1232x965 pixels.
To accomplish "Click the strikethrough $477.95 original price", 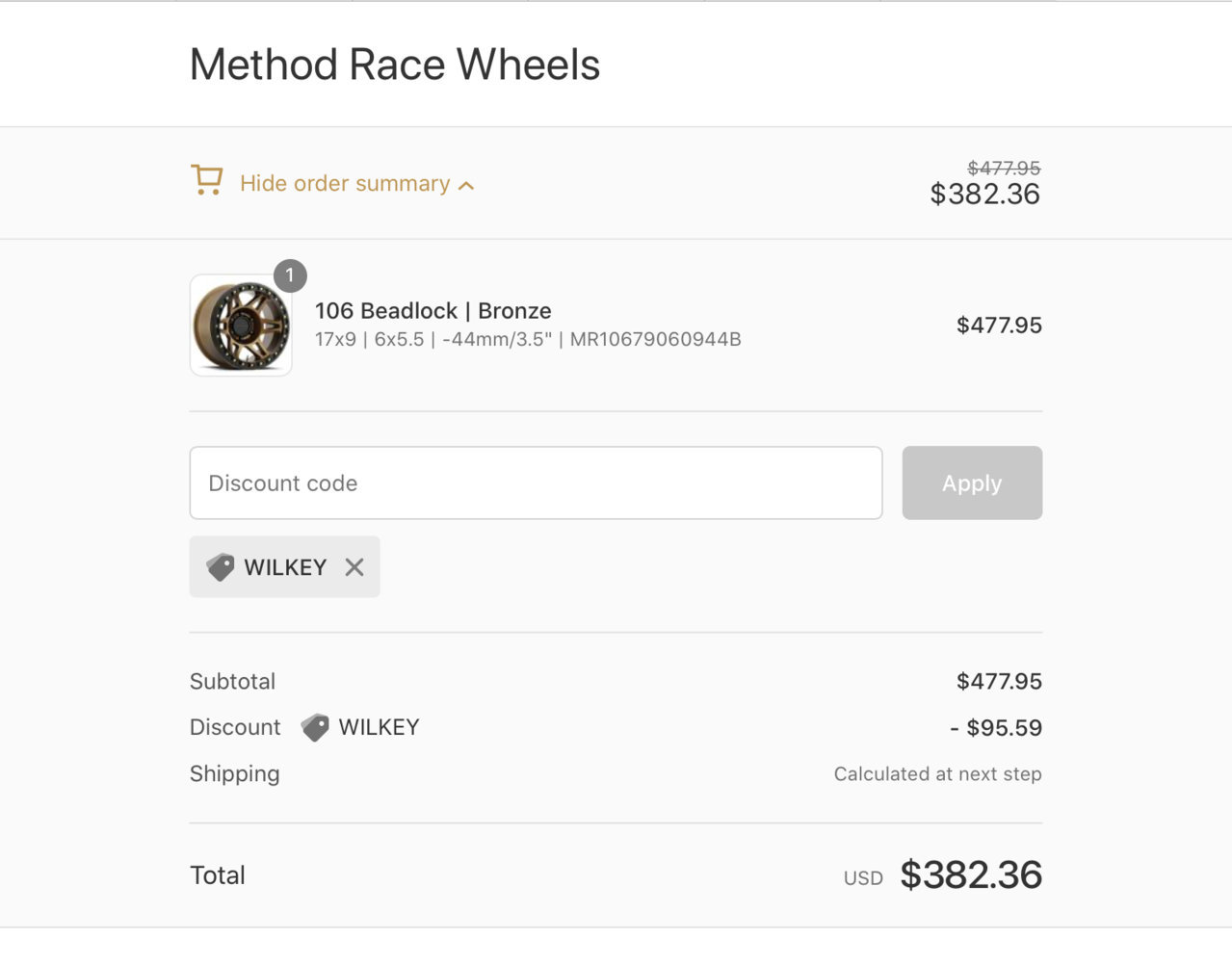I will (1004, 168).
